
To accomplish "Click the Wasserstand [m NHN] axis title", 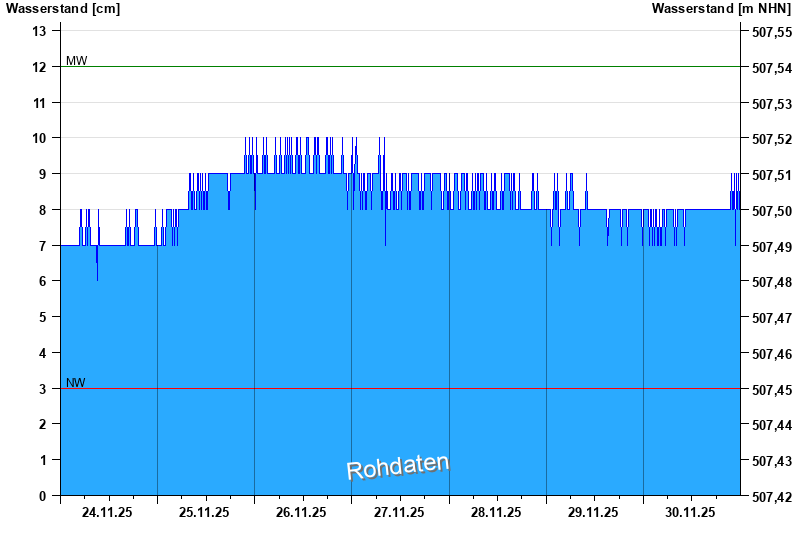I will pyautogui.click(x=721, y=9).
